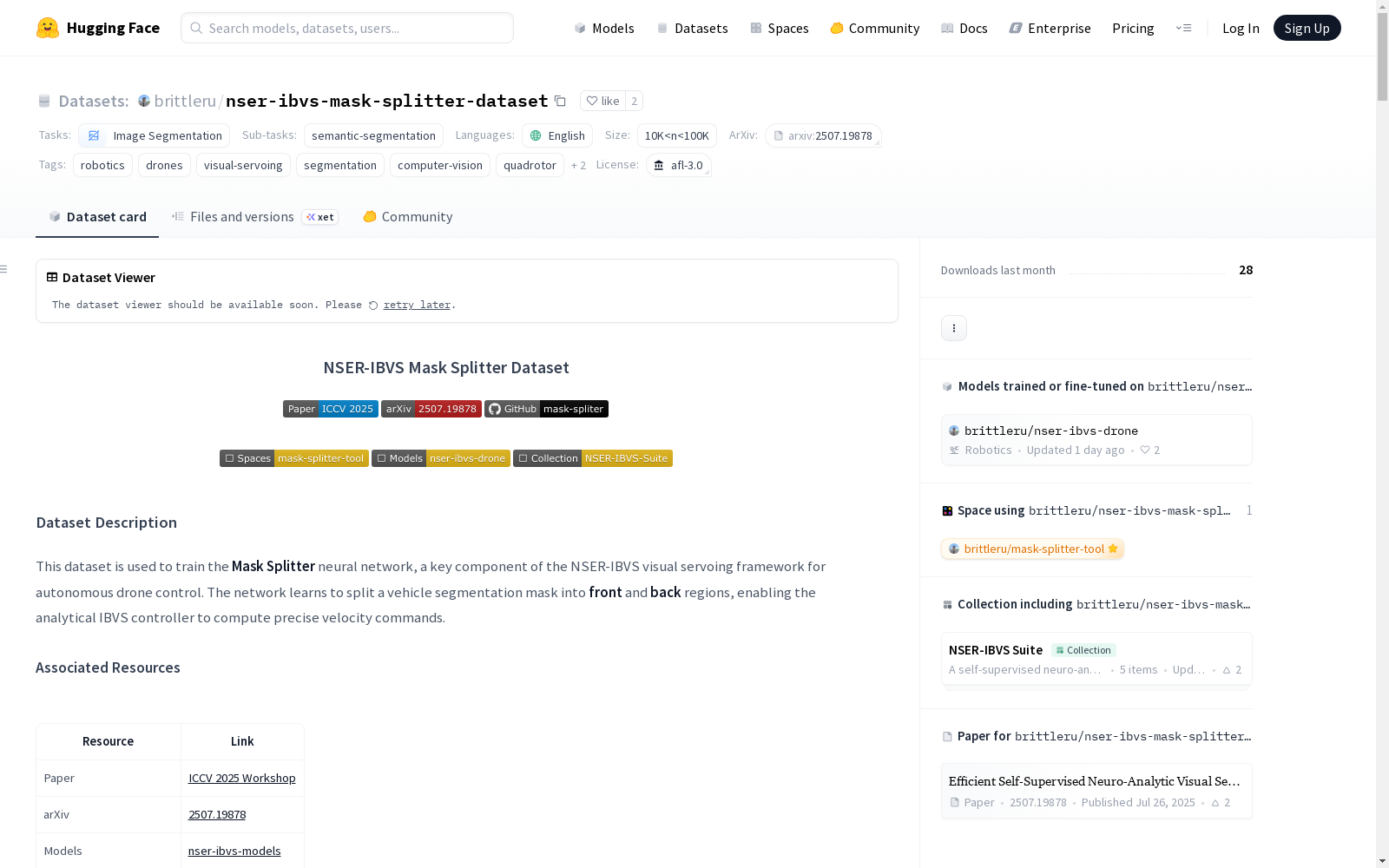1389x868 pixels.
Task: Open the brittleru/nser-ibvs-drone model card
Action: (1096, 440)
